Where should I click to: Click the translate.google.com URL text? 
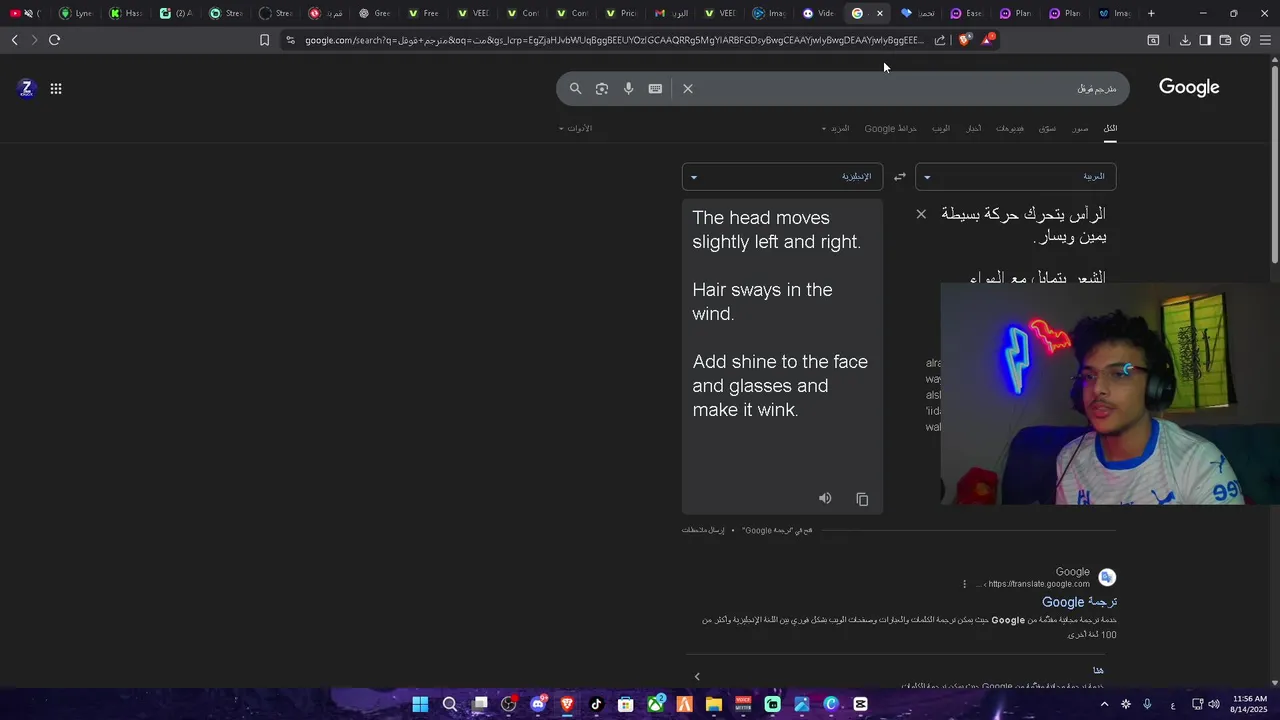point(1039,584)
